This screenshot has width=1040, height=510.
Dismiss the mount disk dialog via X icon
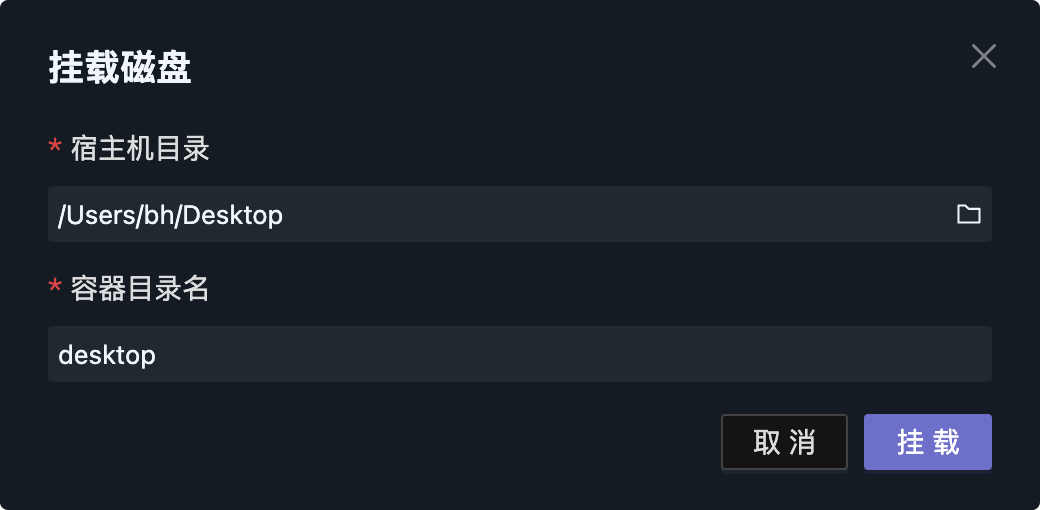(984, 57)
